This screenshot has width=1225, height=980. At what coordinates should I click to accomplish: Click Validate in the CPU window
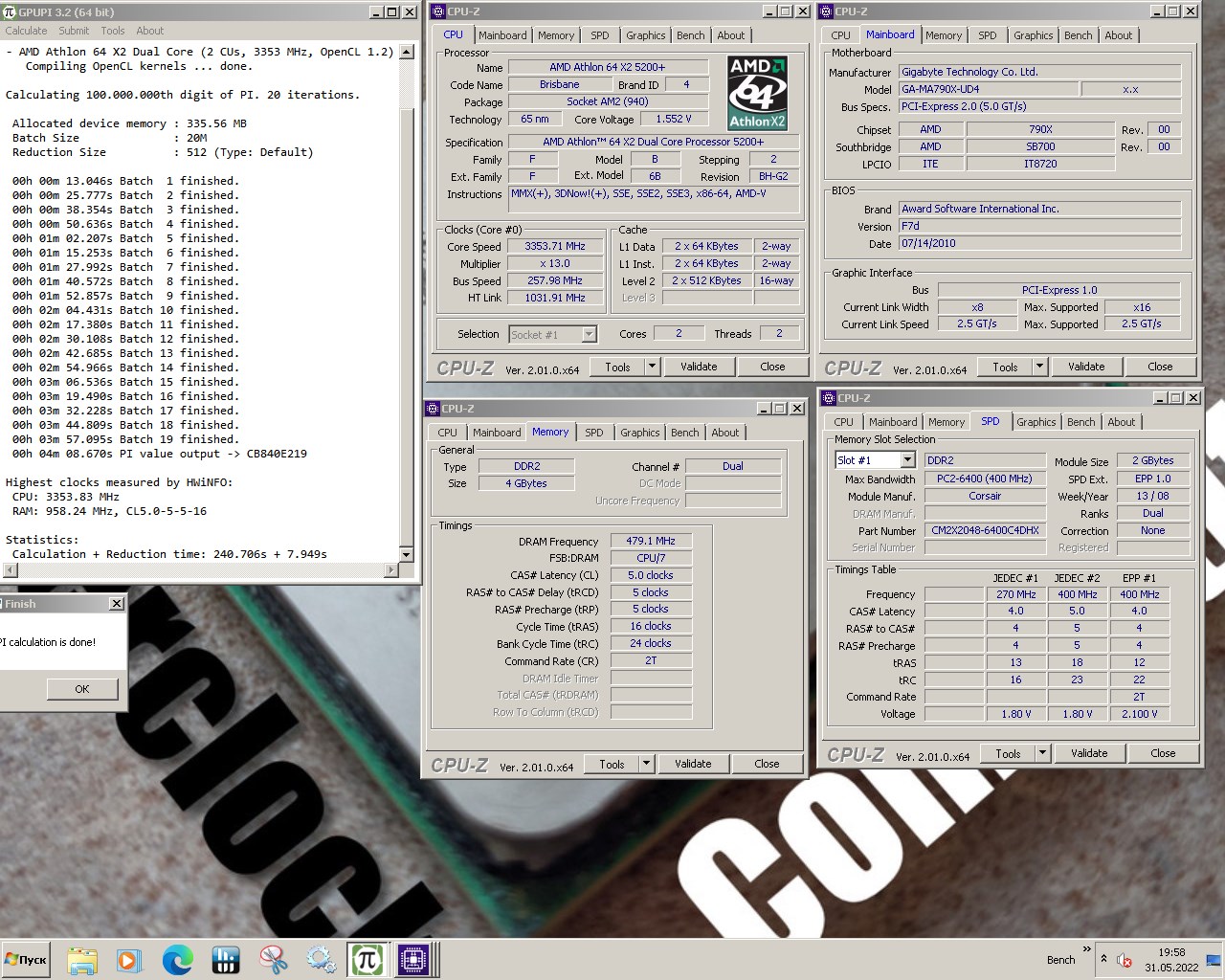(x=699, y=367)
